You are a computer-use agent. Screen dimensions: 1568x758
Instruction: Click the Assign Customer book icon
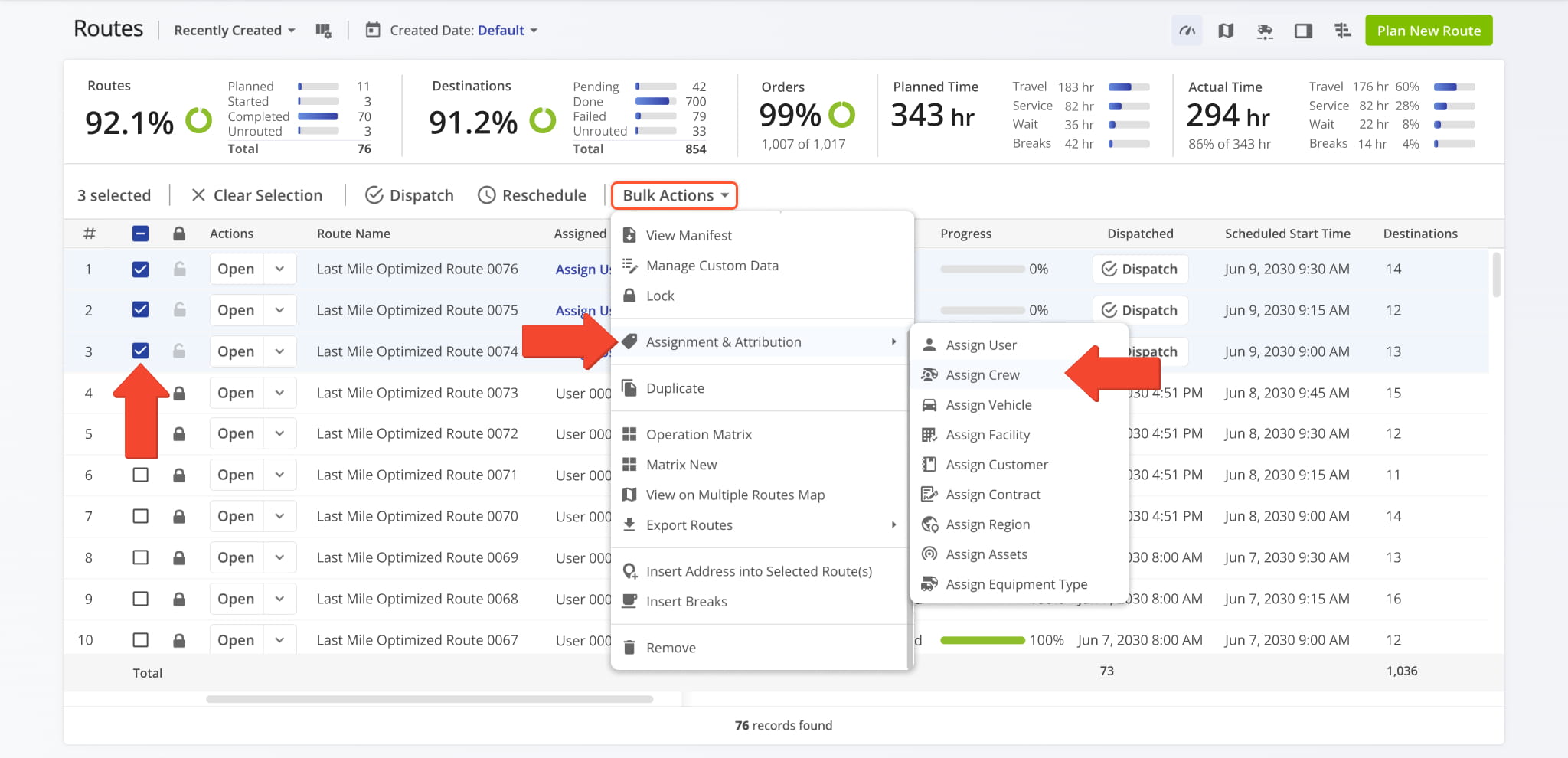(x=929, y=464)
